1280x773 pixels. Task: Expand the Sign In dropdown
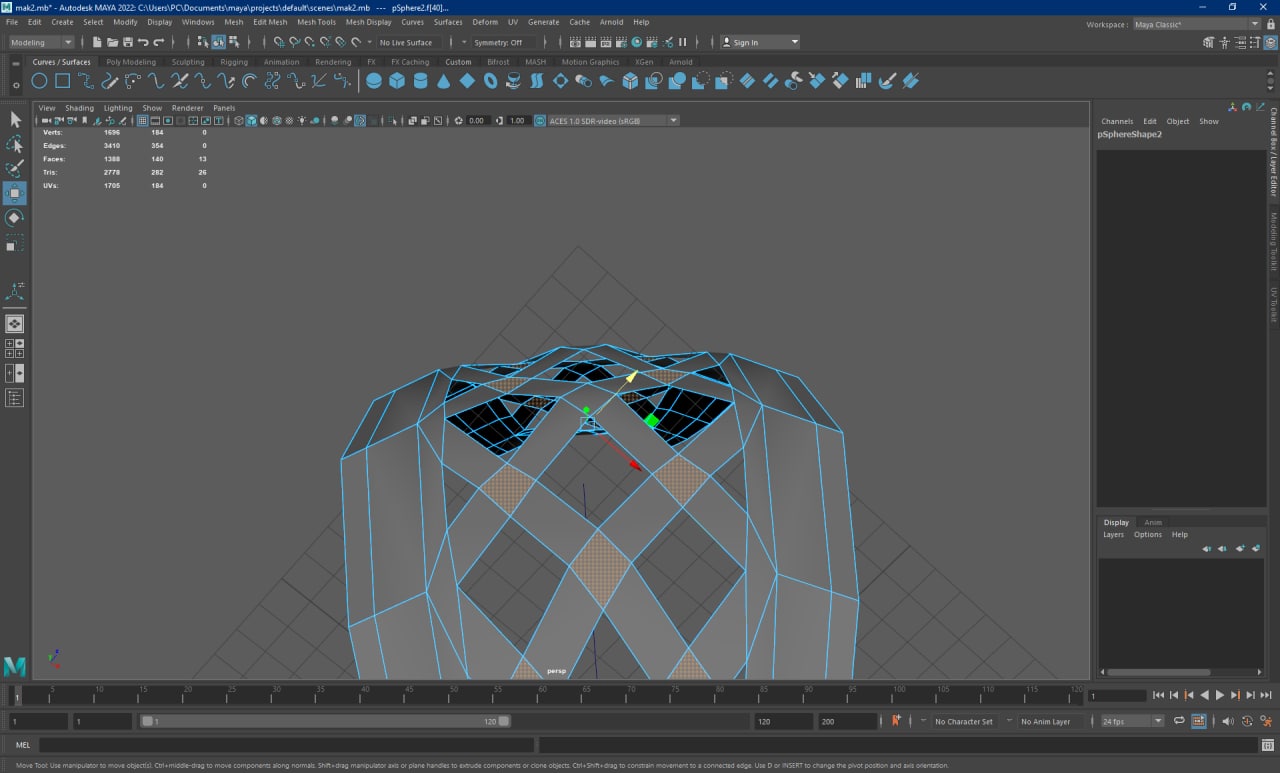[x=760, y=42]
